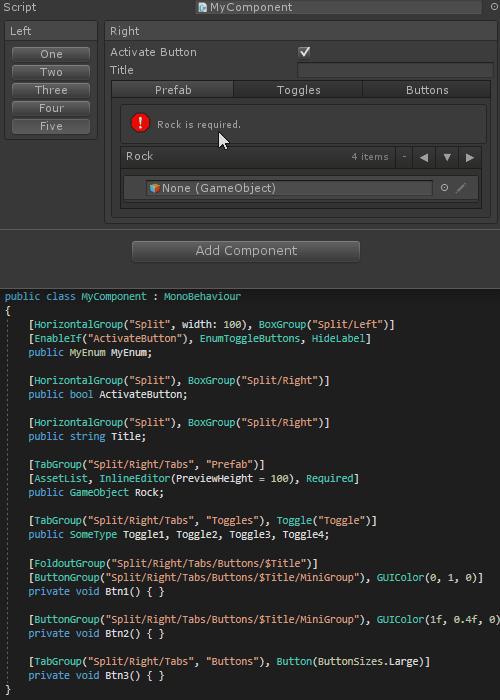Click the small circle selector at Script field end
This screenshot has height=700, width=500.
click(x=490, y=7)
